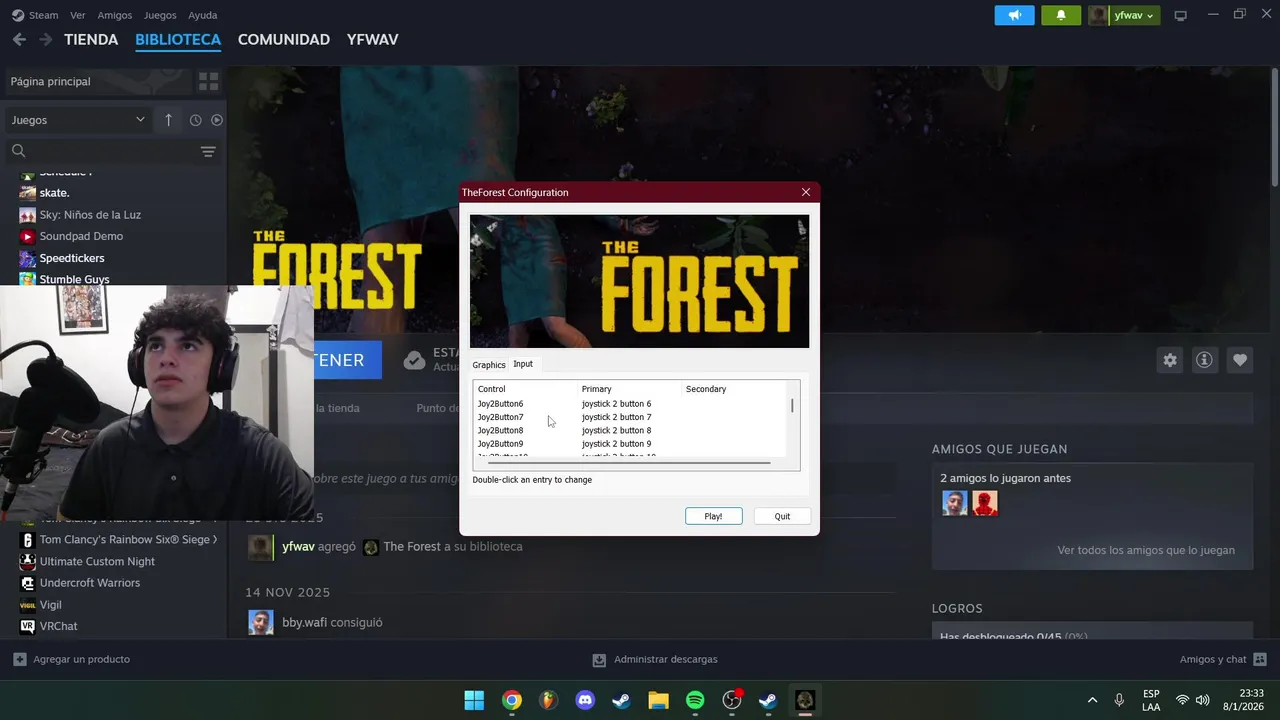Open advanced library filter options icon
1280x720 pixels.
pos(208,151)
